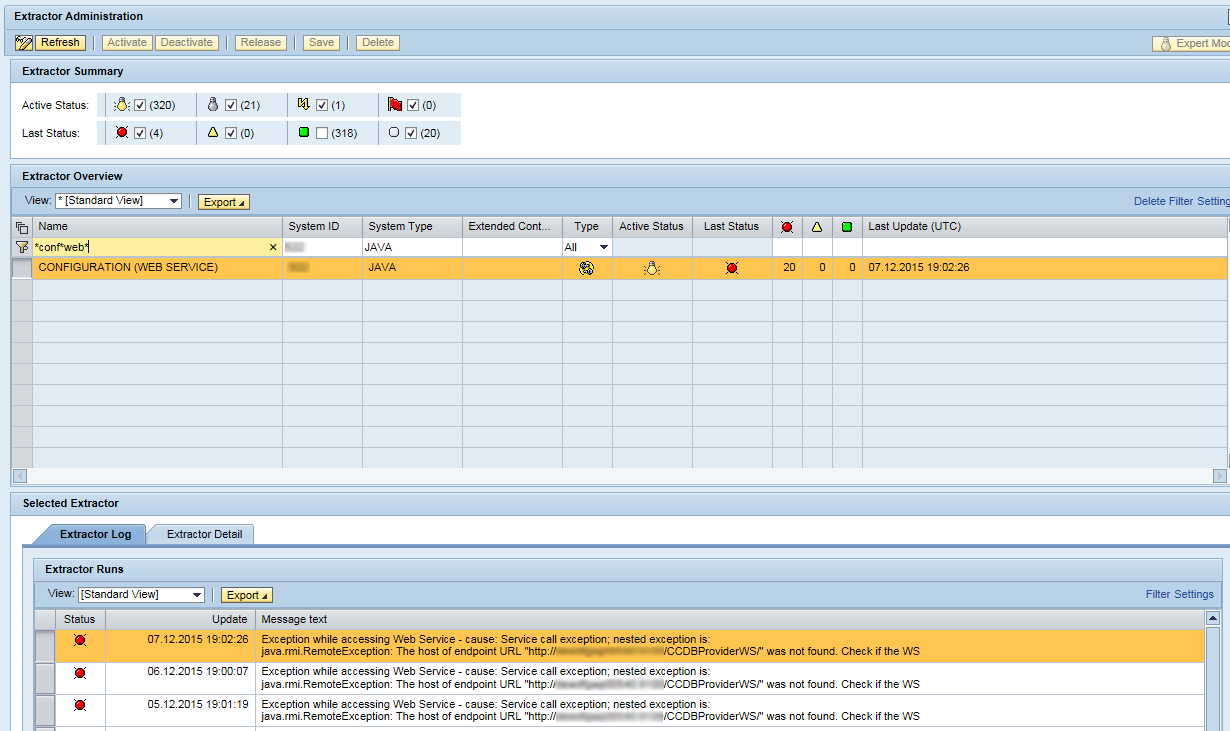The height and width of the screenshot is (731, 1230).
Task: Switch to the Extractor Detail tab
Action: coord(204,534)
